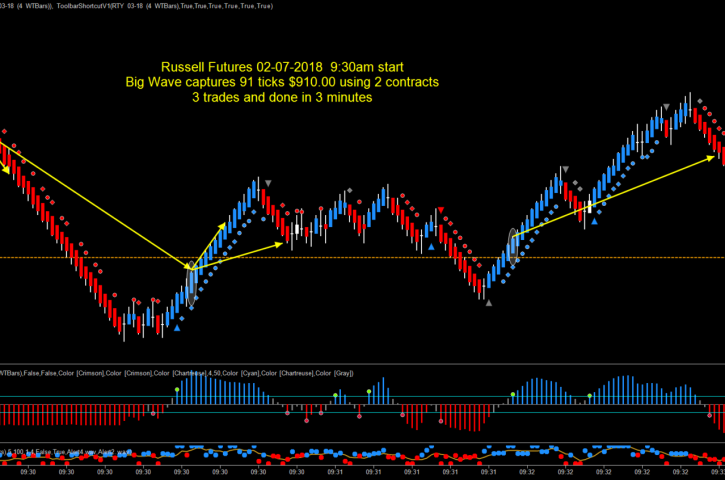Select the gray diamond above the middle bars
725x480 pixels.
pos(348,190)
